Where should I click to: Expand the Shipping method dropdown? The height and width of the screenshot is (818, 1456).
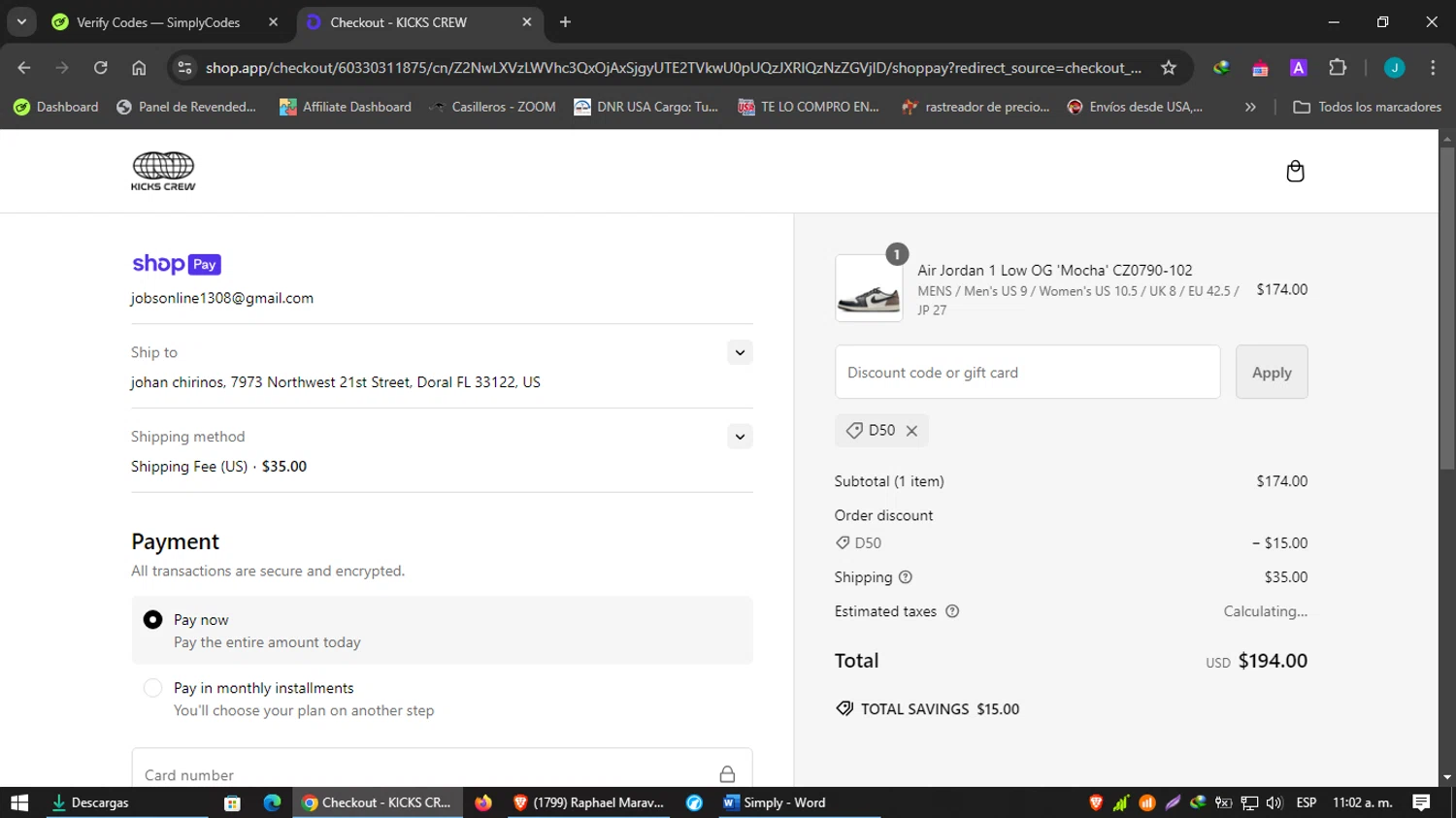pyautogui.click(x=740, y=437)
